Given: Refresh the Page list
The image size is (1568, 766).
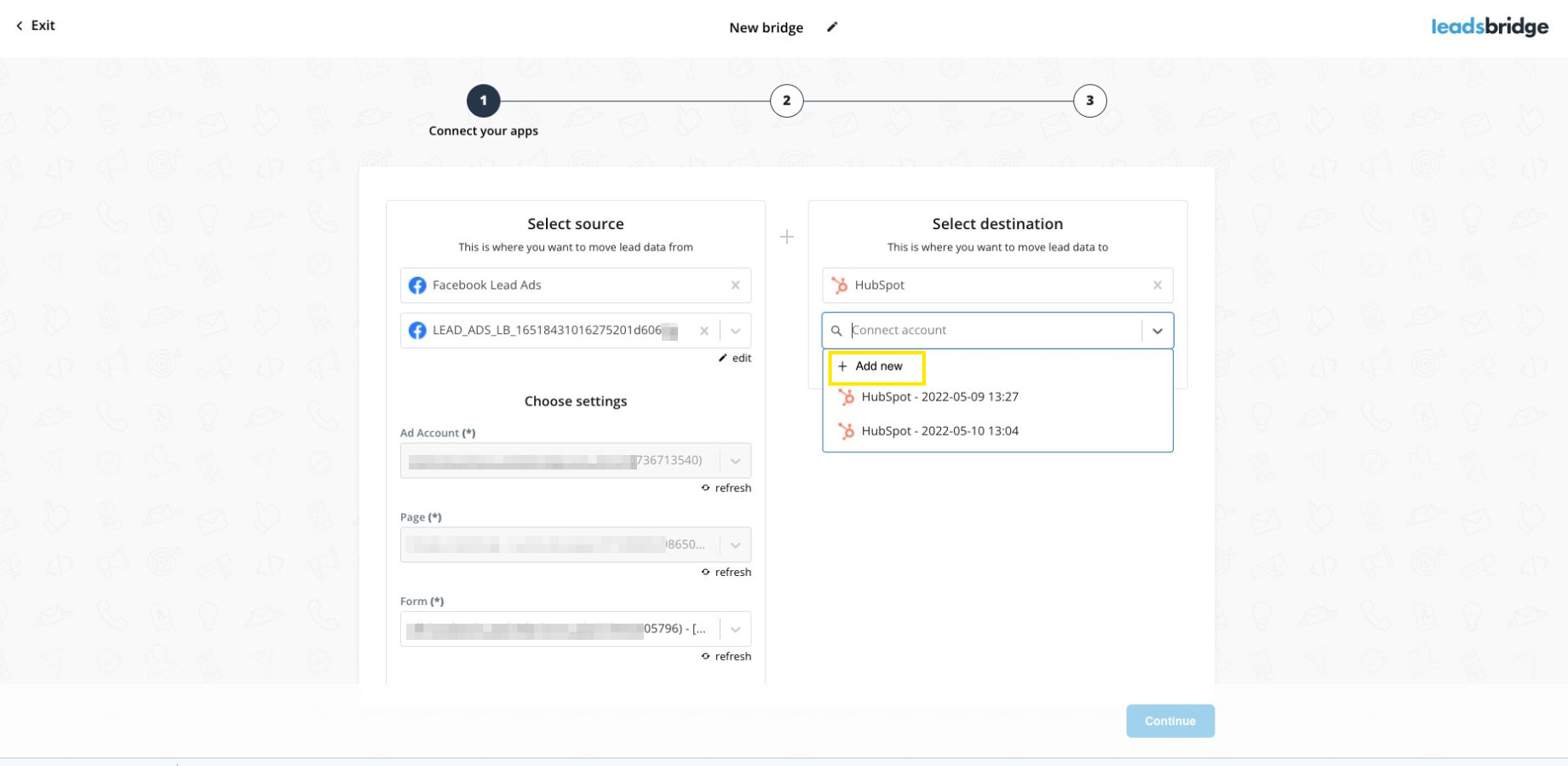Looking at the screenshot, I should pos(727,573).
